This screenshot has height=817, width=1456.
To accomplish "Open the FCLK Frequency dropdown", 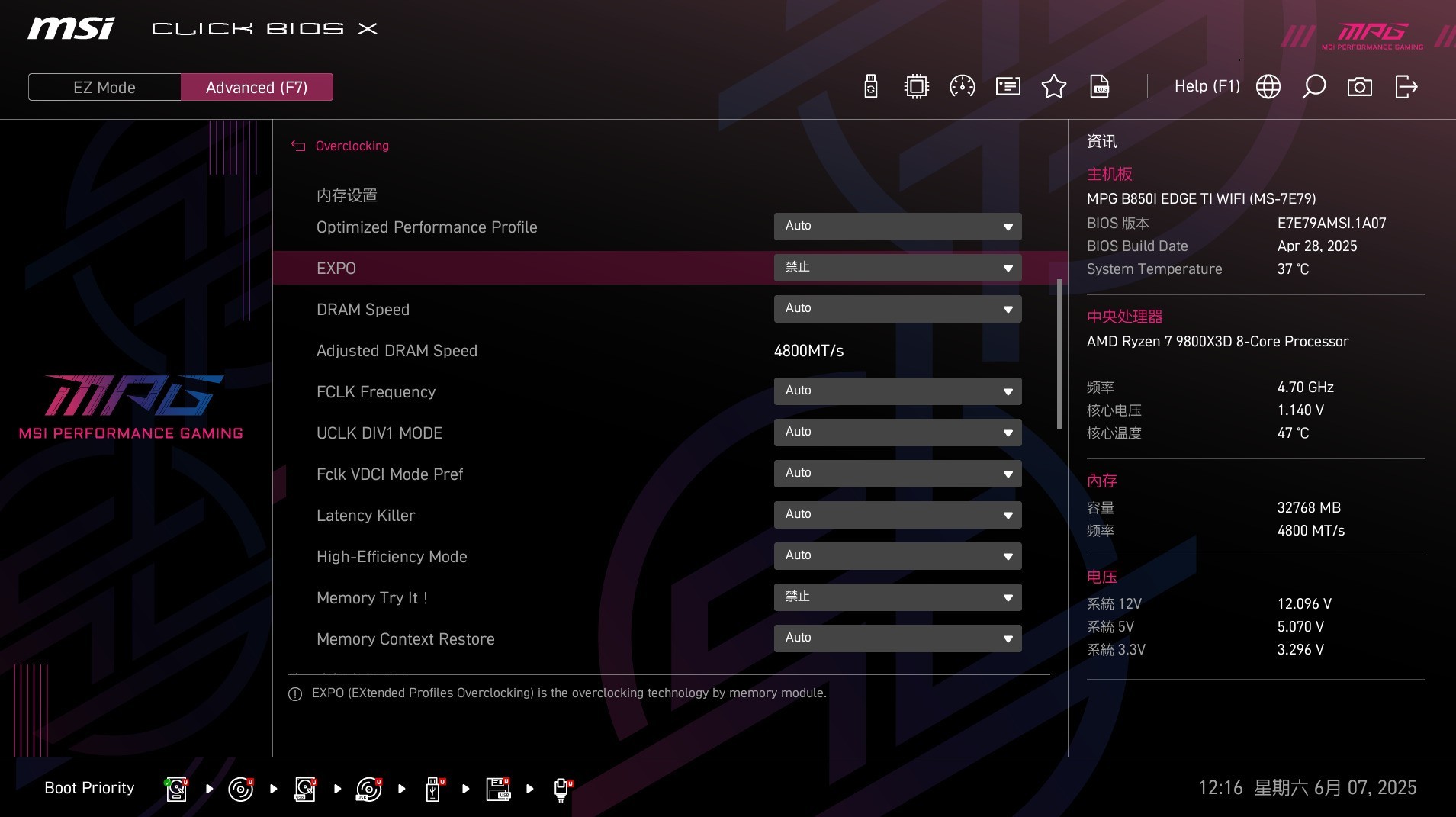I will coord(898,391).
